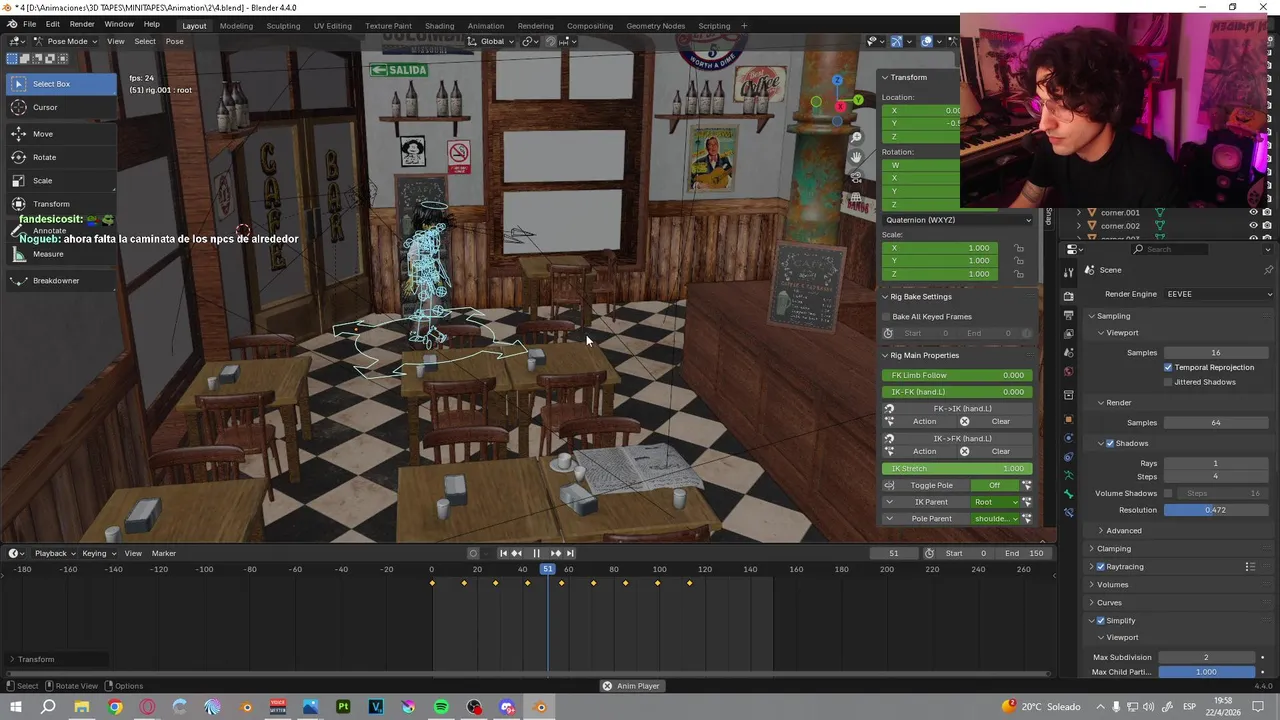Hide corner.001 in viewport via eye icon
Image resolution: width=1280 pixels, height=720 pixels.
[1253, 212]
